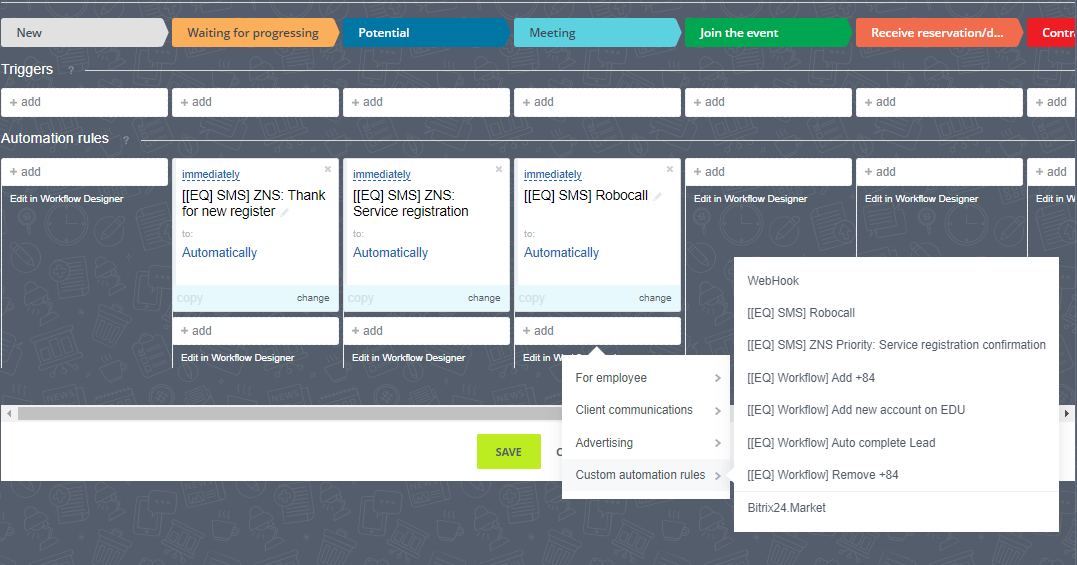1077x565 pixels.
Task: Click right arrow of the horizontal scrollbar
Action: 1066,413
